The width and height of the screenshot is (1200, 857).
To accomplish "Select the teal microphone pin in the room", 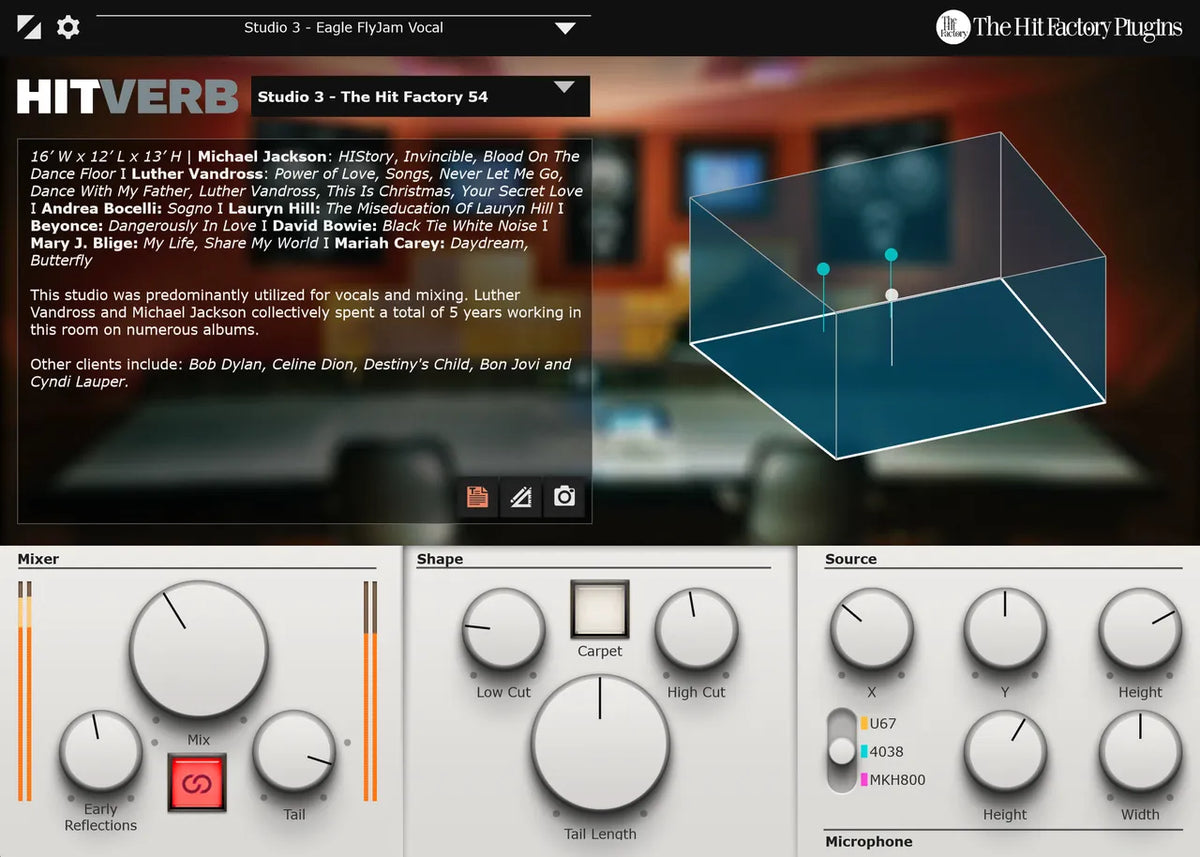I will [x=824, y=268].
